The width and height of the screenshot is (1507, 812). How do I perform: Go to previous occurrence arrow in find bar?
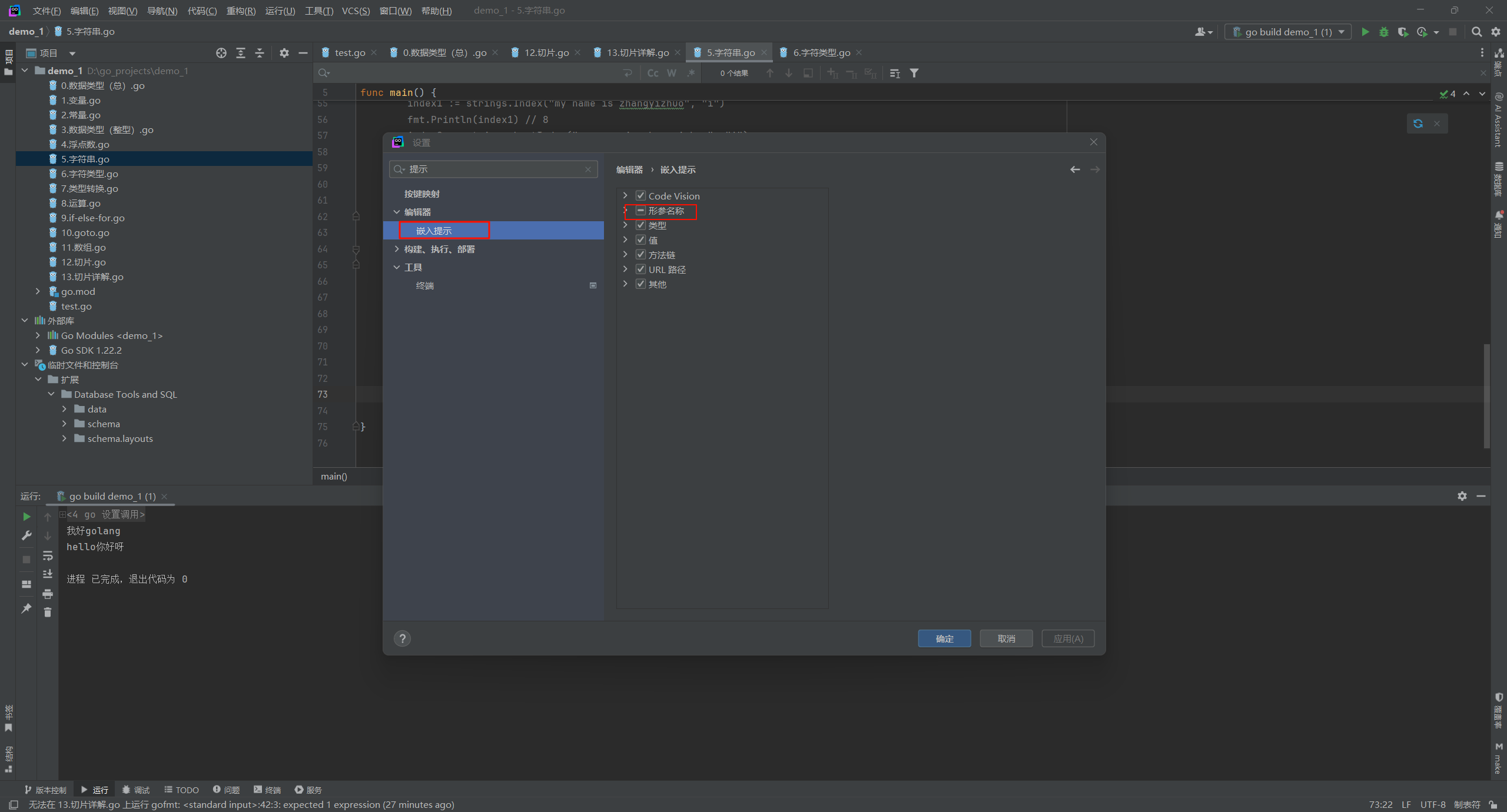(770, 73)
